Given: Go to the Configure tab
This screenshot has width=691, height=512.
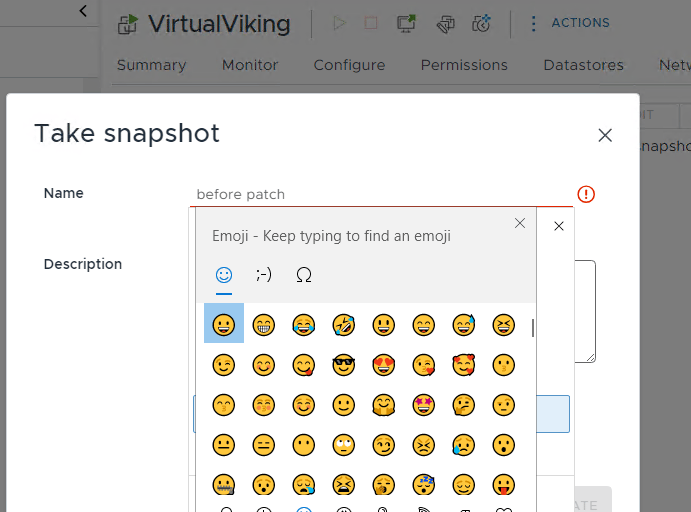Looking at the screenshot, I should click(x=349, y=65).
